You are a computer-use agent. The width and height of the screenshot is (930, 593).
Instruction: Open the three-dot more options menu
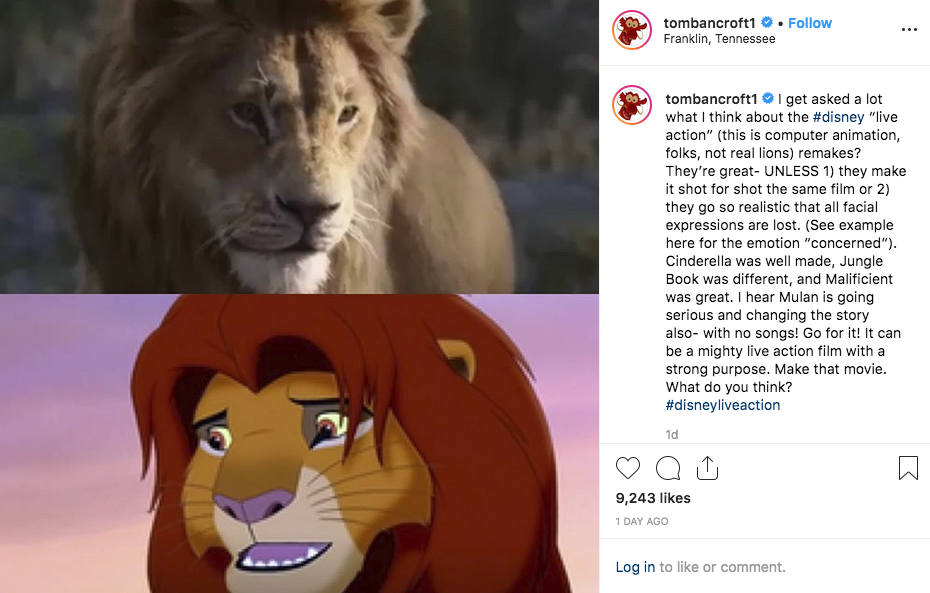click(908, 30)
